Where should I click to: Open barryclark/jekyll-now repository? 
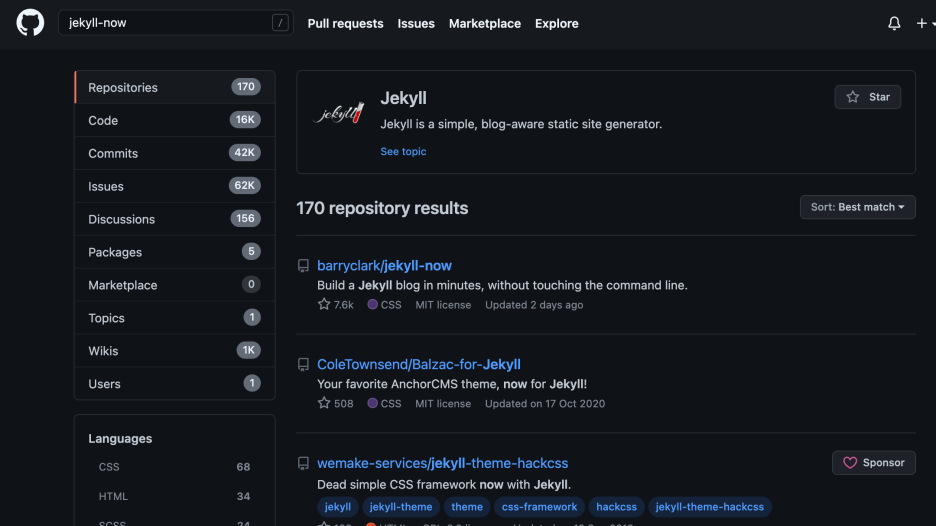pyautogui.click(x=384, y=265)
